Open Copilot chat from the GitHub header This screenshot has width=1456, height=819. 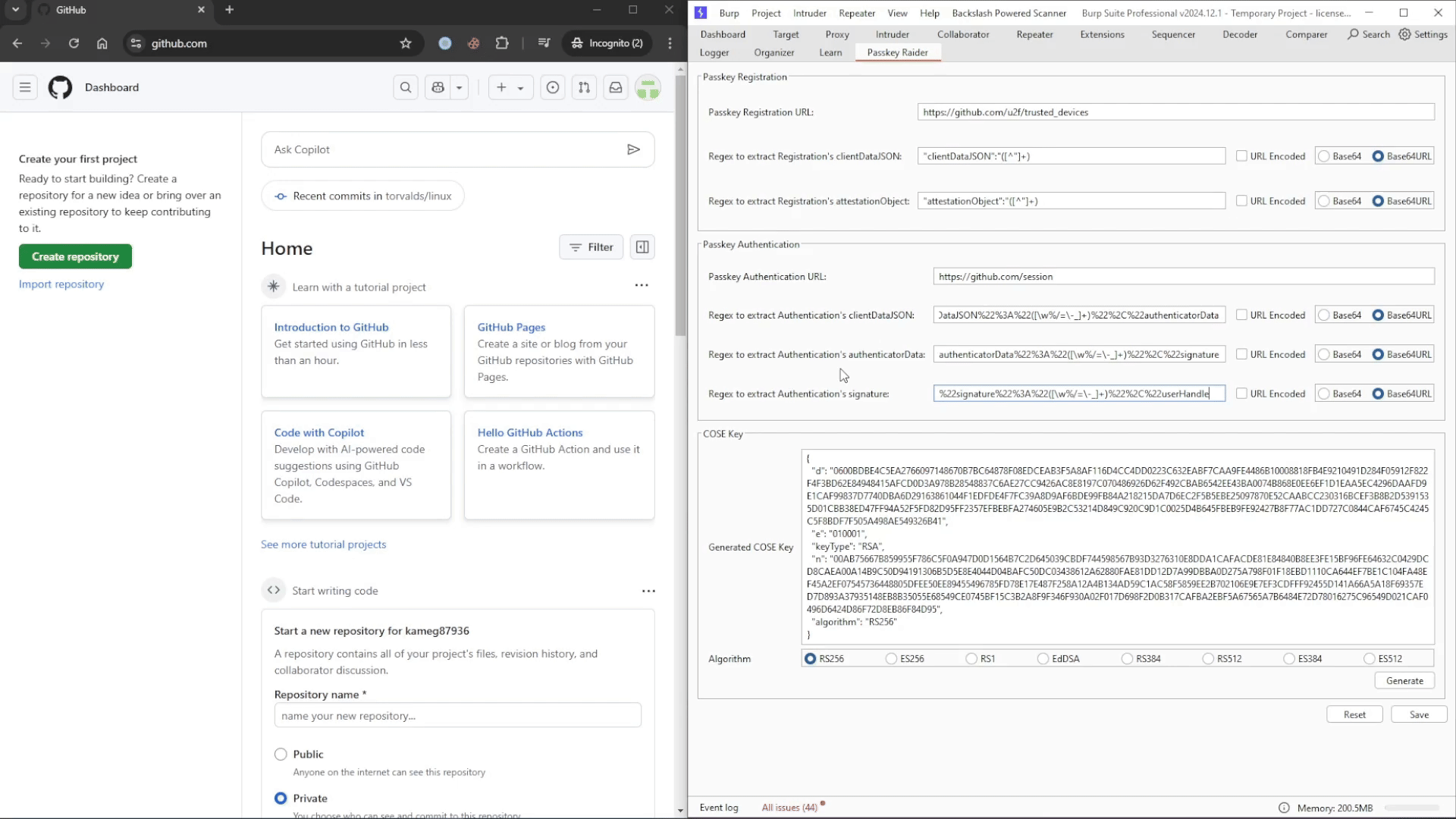[x=438, y=87]
